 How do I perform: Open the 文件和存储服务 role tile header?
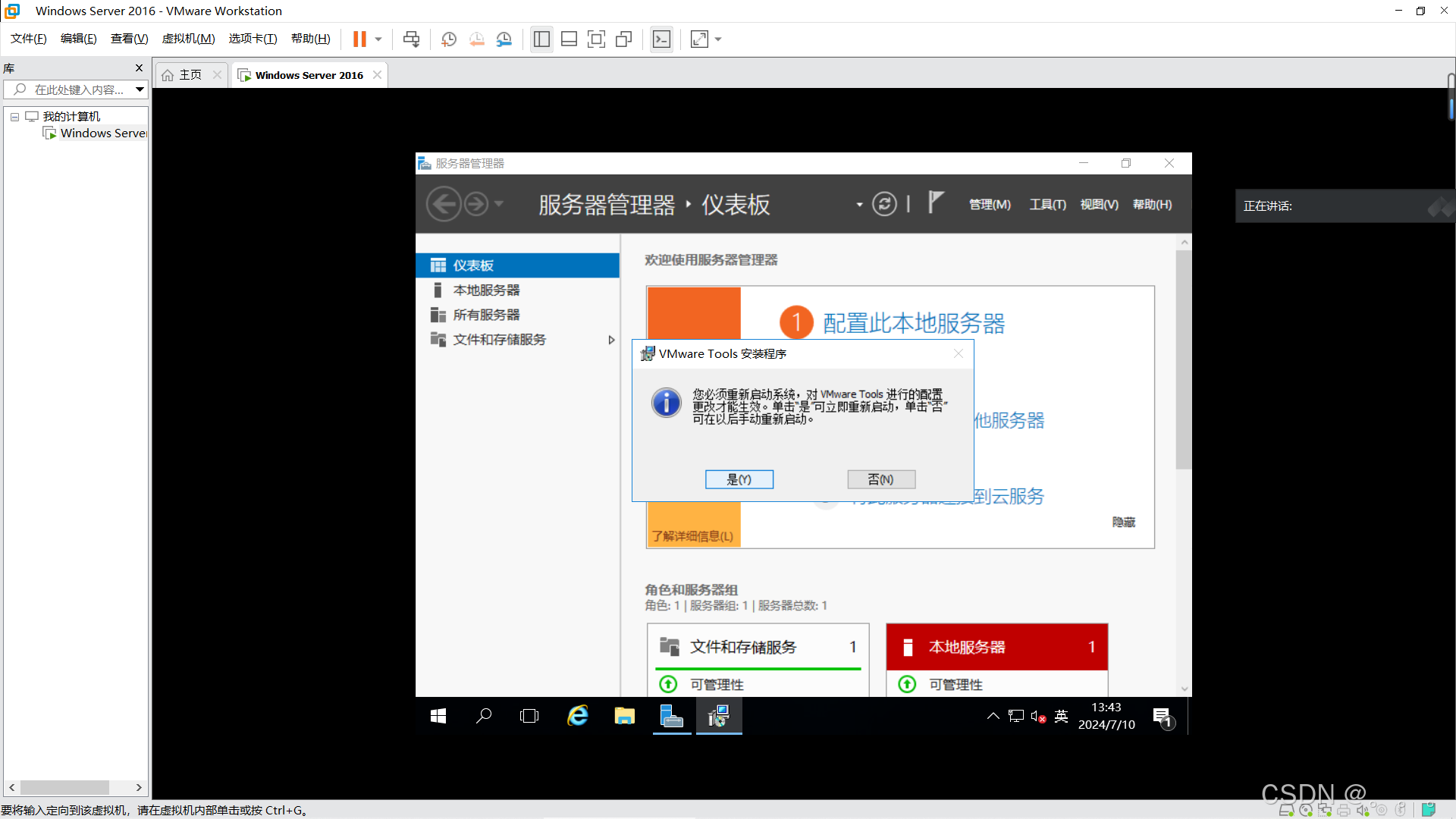click(x=758, y=647)
